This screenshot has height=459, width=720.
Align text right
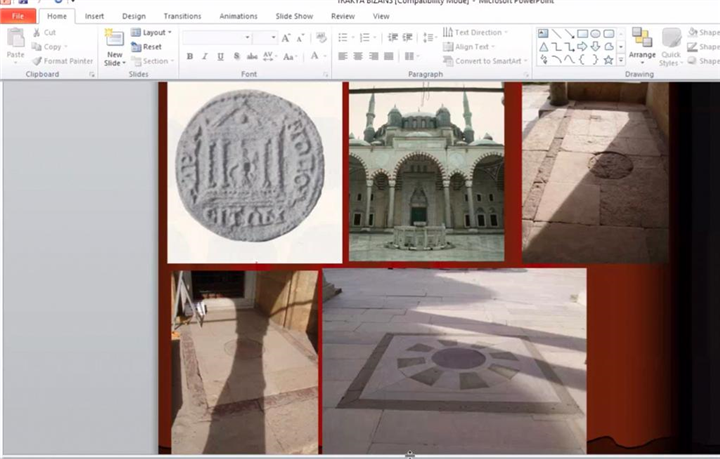(374, 56)
